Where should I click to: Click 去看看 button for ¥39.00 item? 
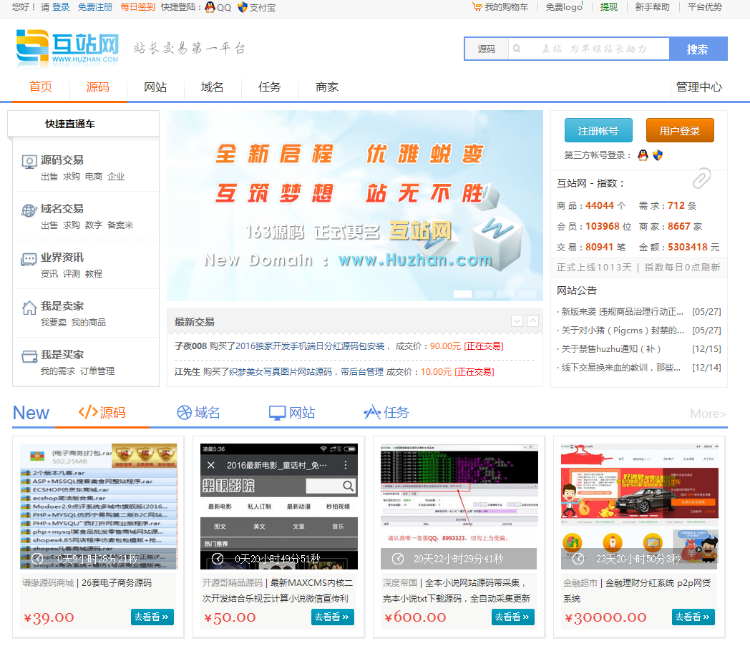point(153,617)
